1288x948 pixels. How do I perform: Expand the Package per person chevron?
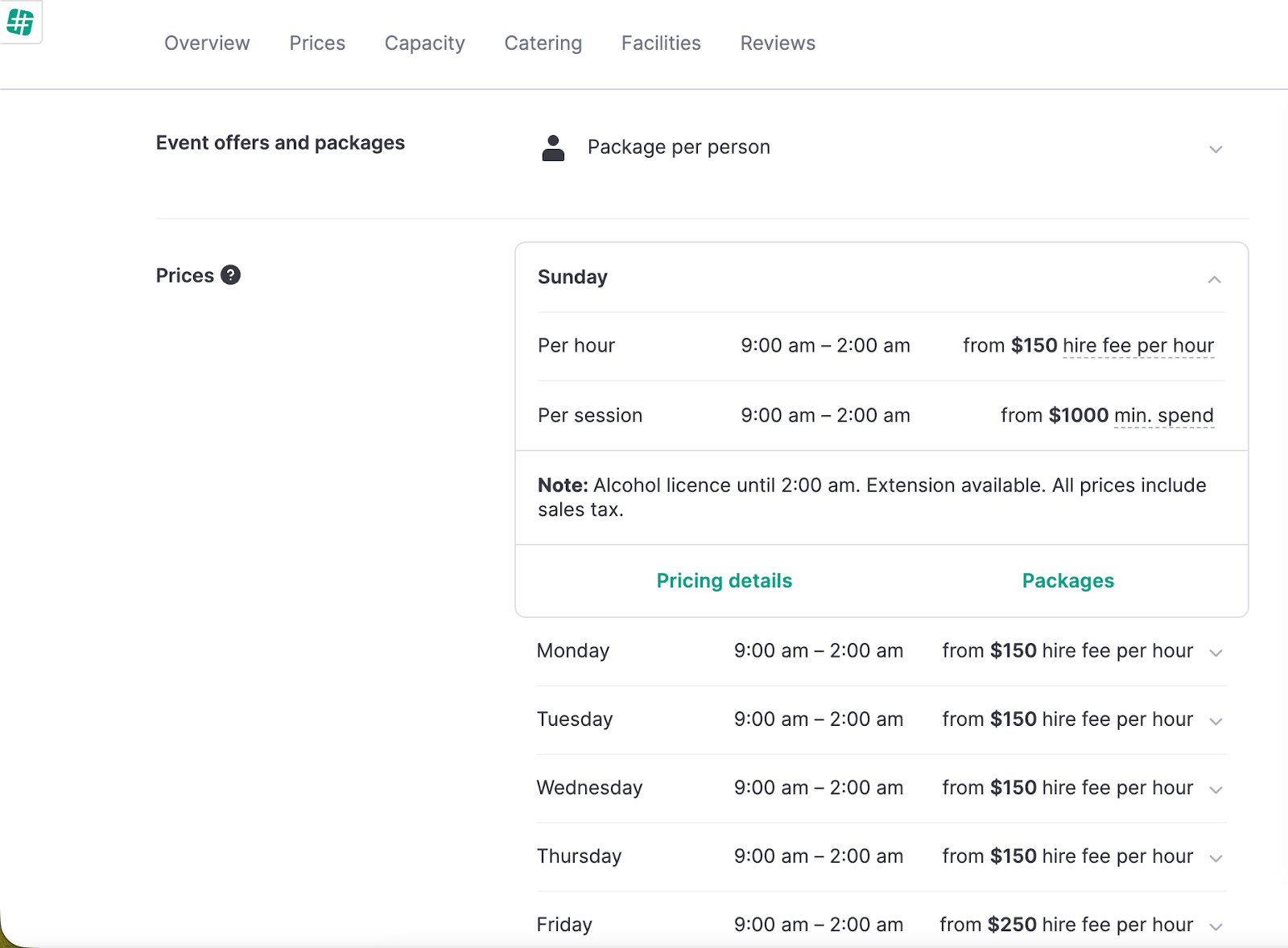1216,149
